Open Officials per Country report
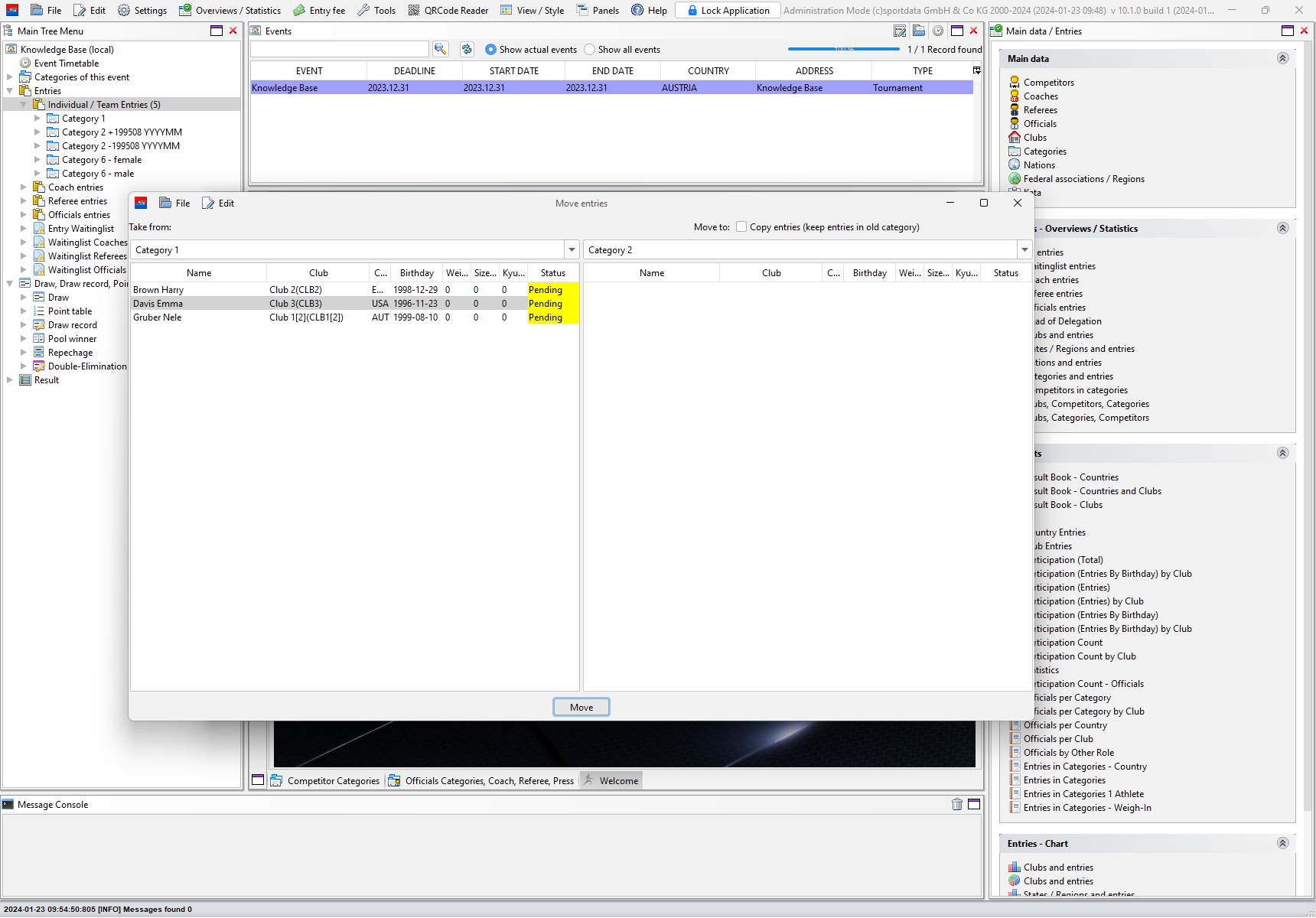 tap(1065, 725)
